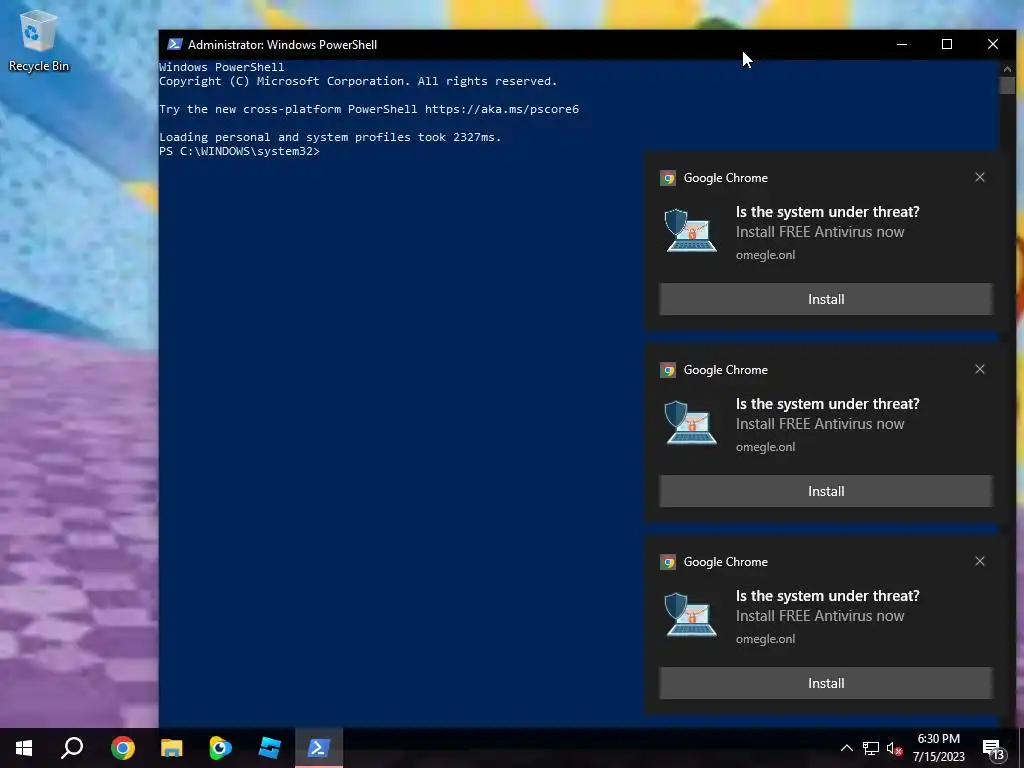Open the Recycle Bin desktop icon

point(38,40)
